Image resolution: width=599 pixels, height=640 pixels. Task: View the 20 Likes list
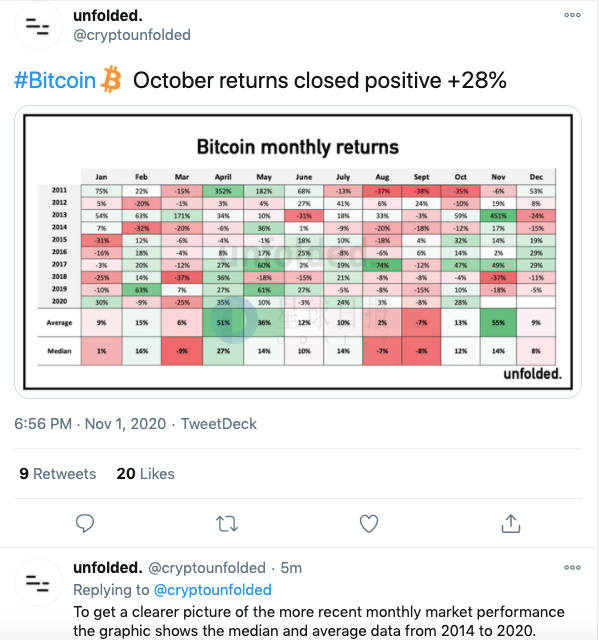coord(146,473)
